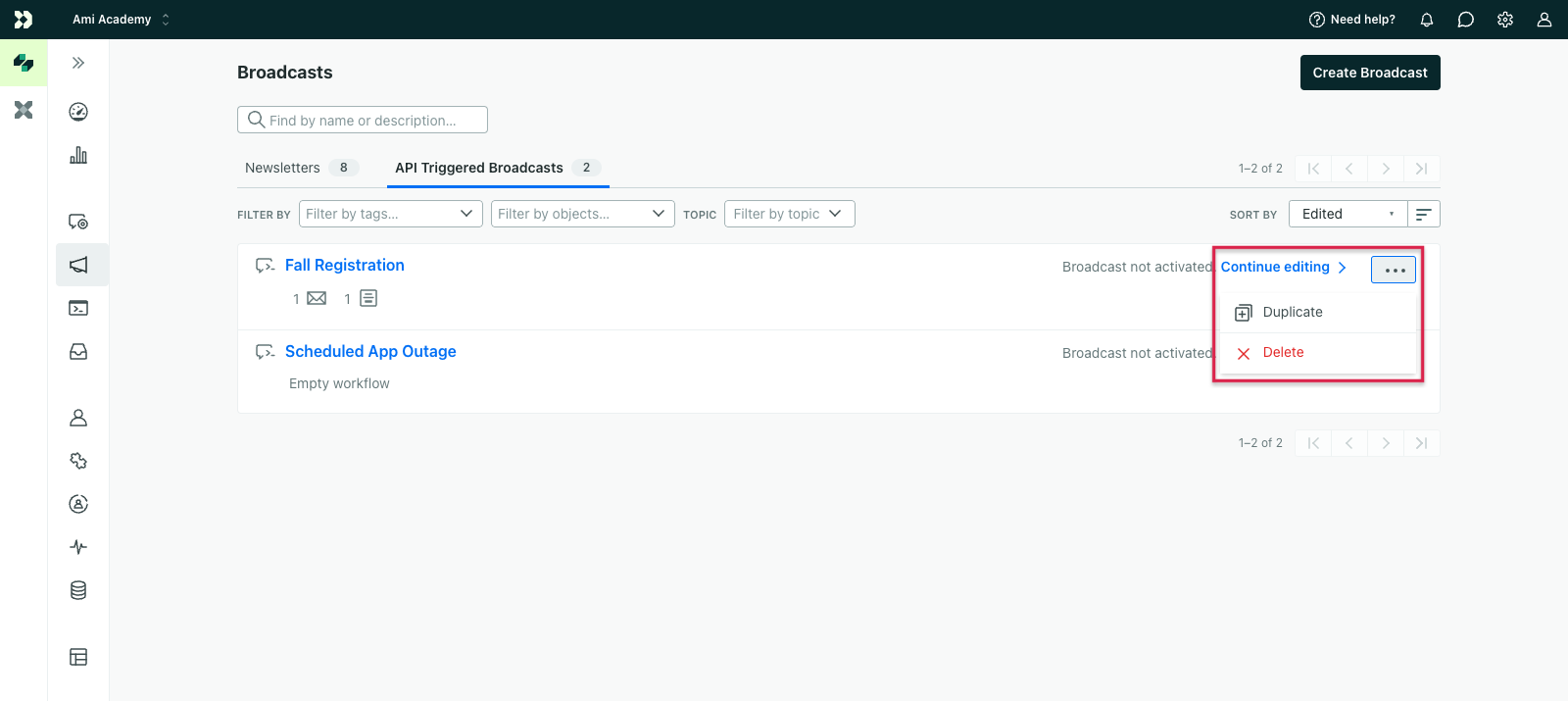This screenshot has width=1568, height=701.
Task: Open the Filter by tags dropdown
Action: point(390,214)
